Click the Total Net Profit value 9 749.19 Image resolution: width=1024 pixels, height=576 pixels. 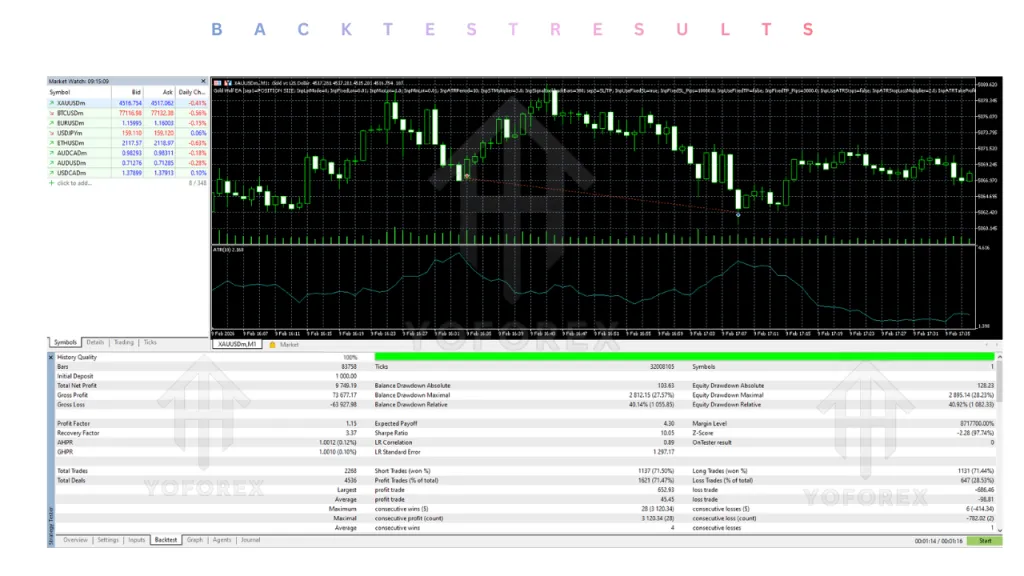coord(345,386)
